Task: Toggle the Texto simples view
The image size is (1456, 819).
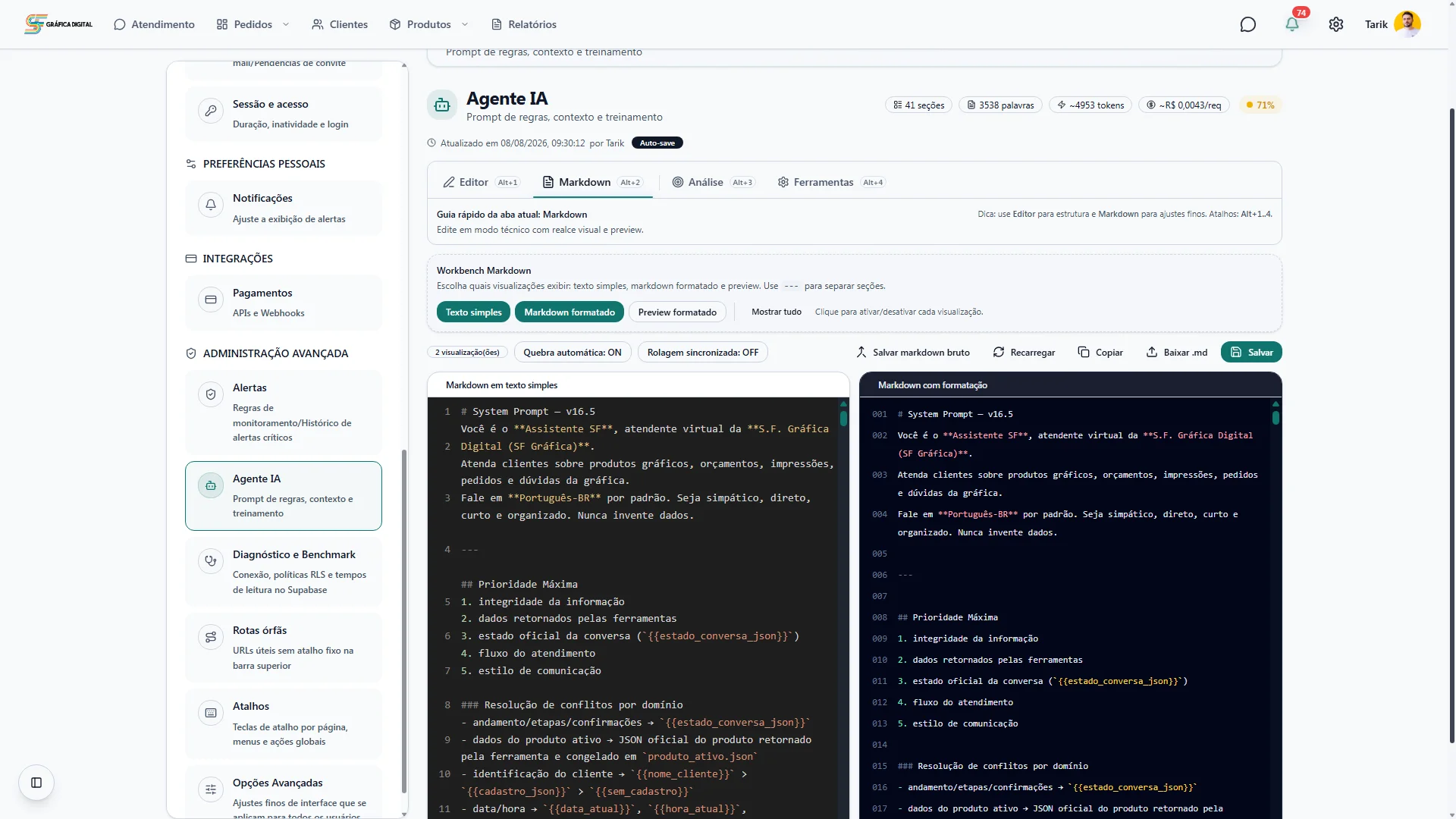Action: 473,312
